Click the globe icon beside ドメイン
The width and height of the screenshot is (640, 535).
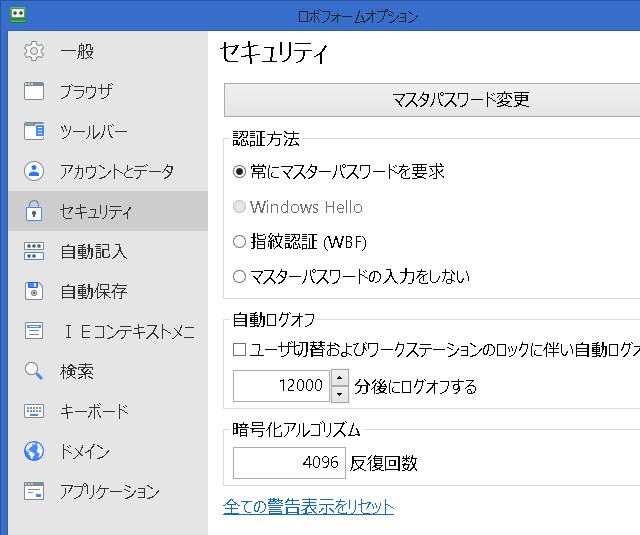click(34, 451)
